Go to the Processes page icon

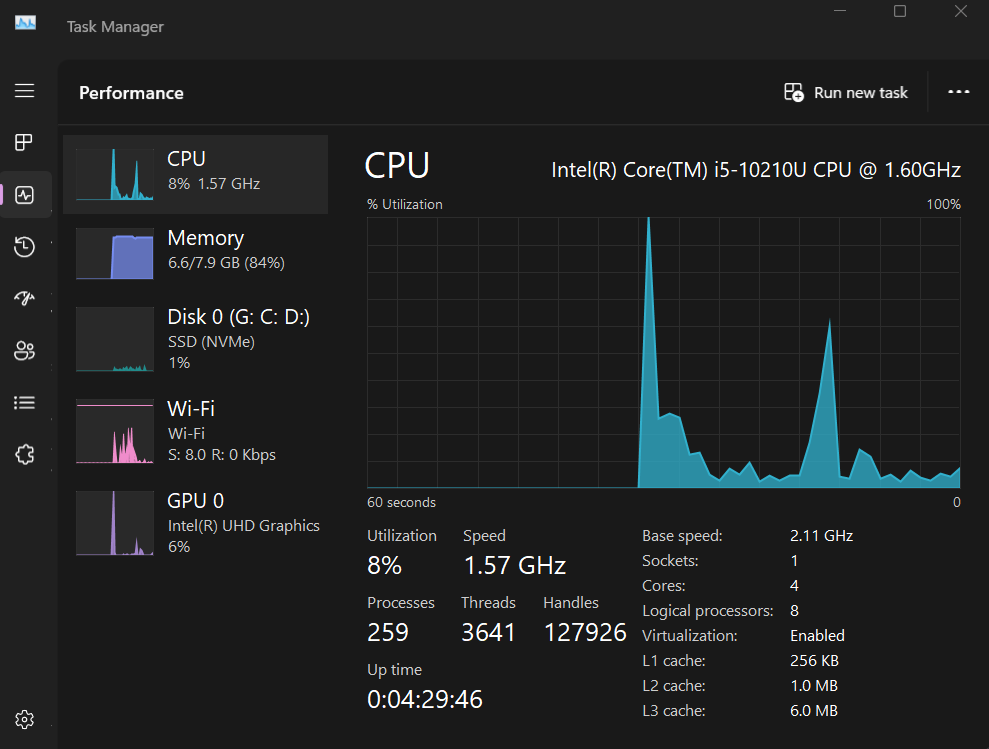click(24, 143)
